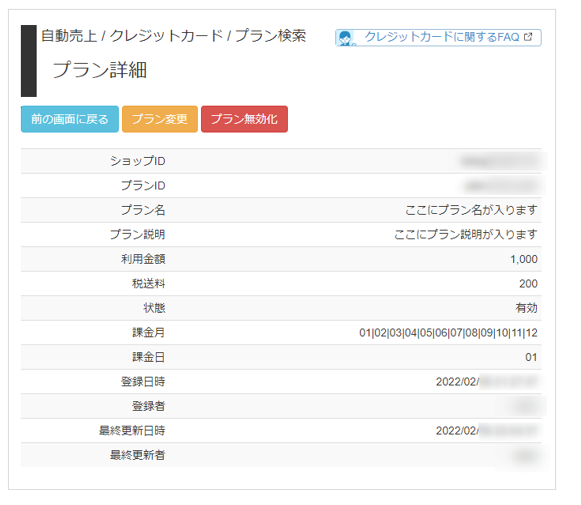Click the 状態 value 有効
Image resolution: width=581 pixels, height=505 pixels.
(526, 308)
